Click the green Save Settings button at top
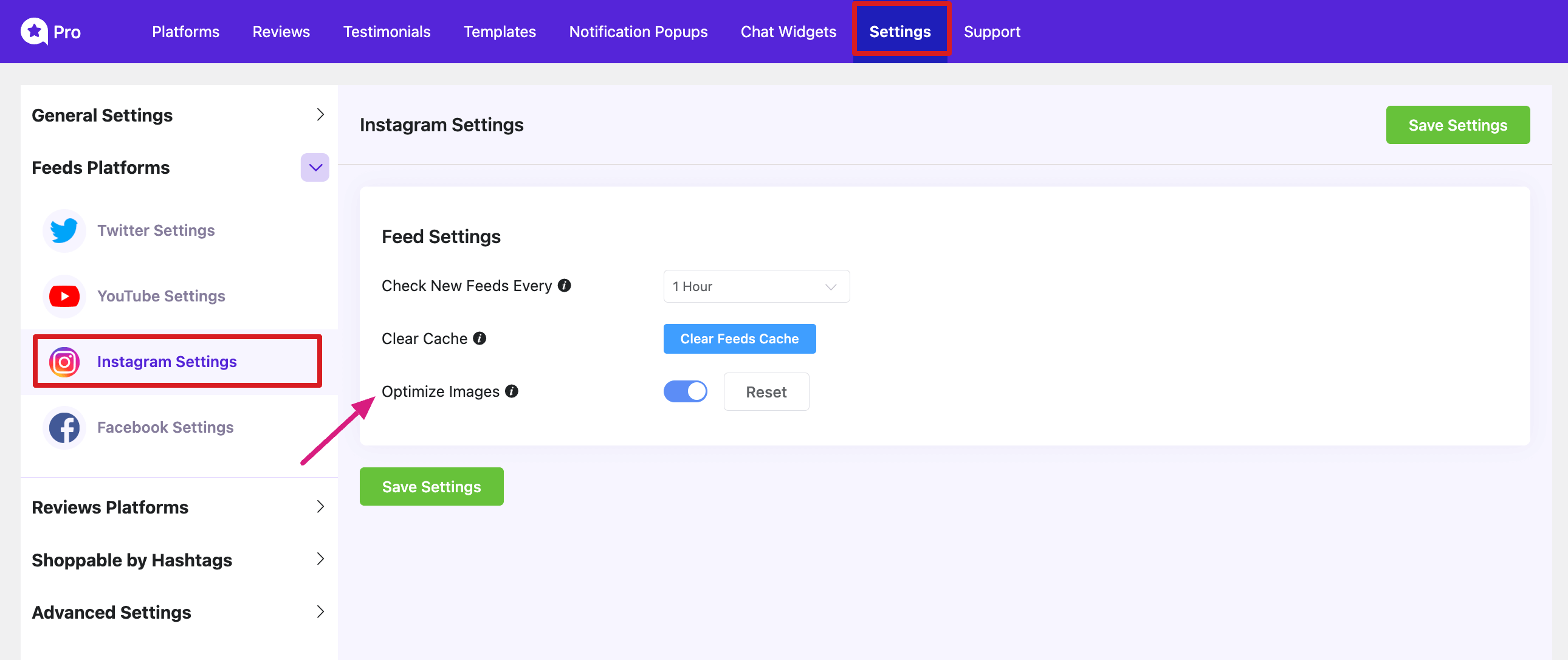The image size is (1568, 660). point(1458,125)
